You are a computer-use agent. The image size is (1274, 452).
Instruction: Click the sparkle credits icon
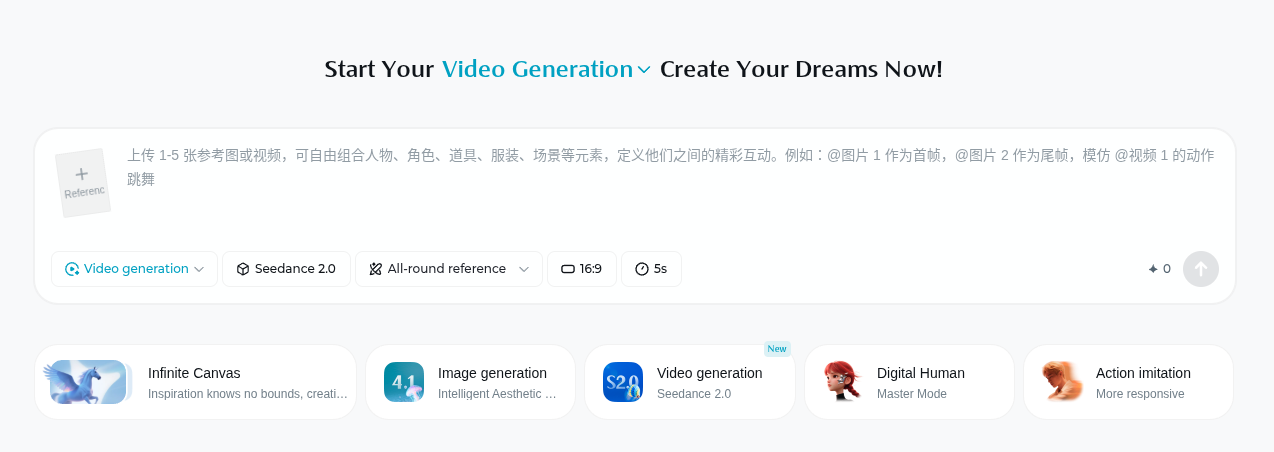pos(1153,269)
